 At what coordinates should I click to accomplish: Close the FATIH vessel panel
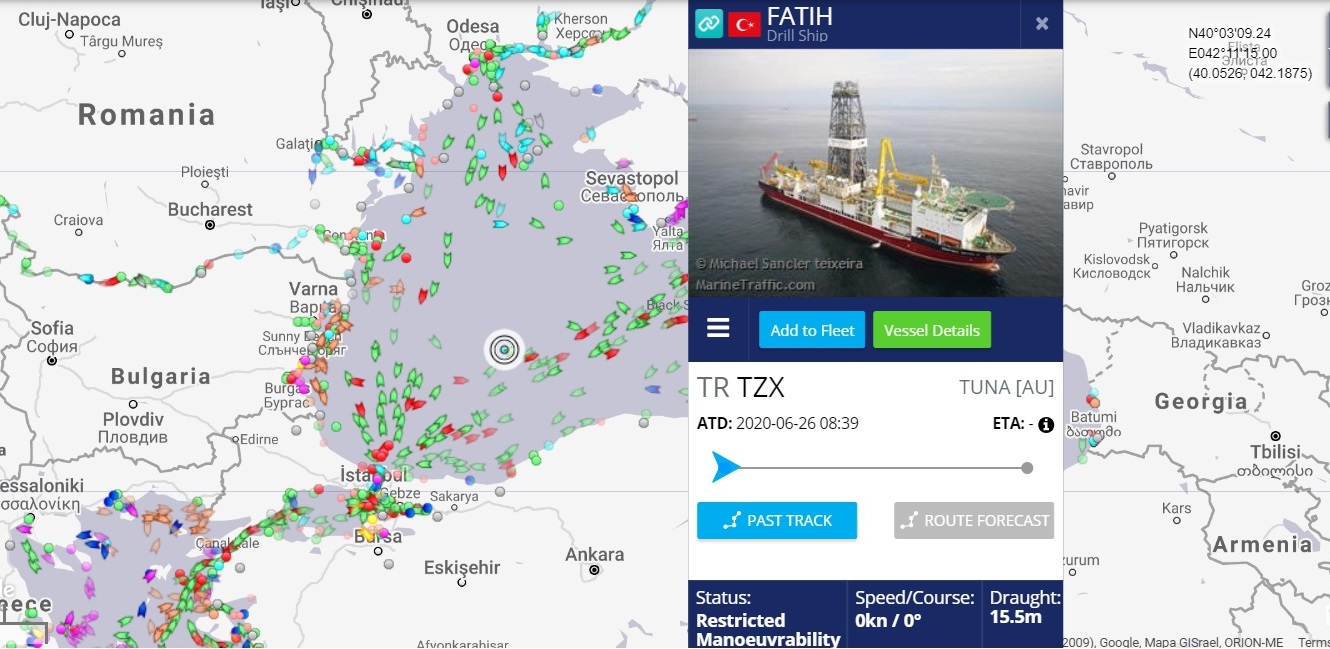click(1042, 24)
